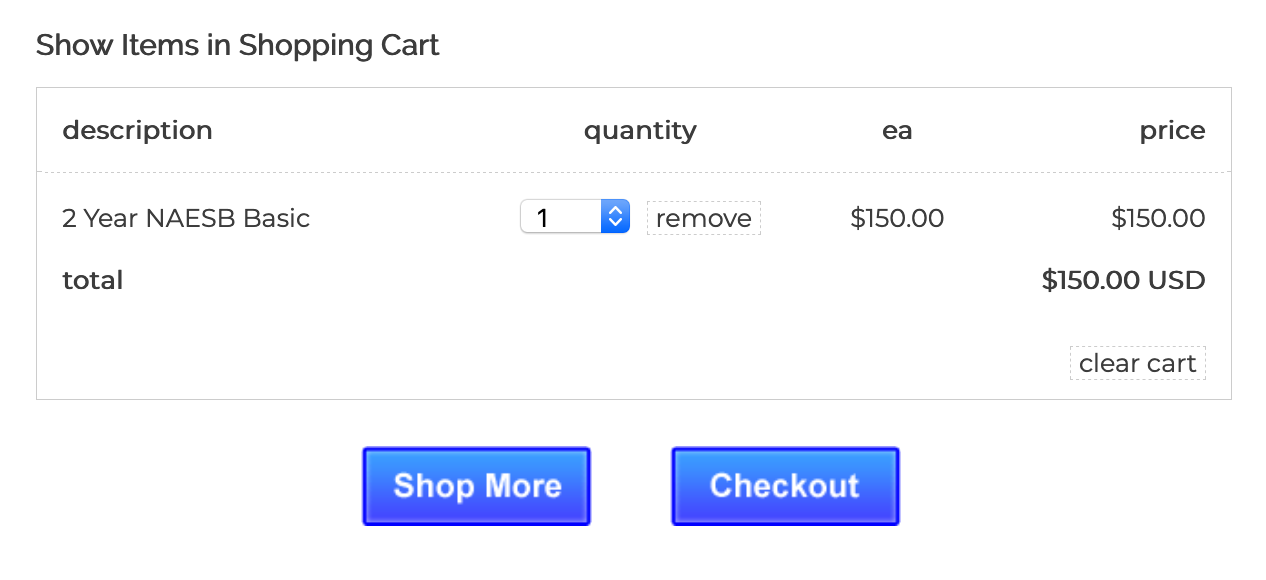Click the blue up-down arrows on quantity selector
The width and height of the screenshot is (1266, 580).
pos(615,217)
